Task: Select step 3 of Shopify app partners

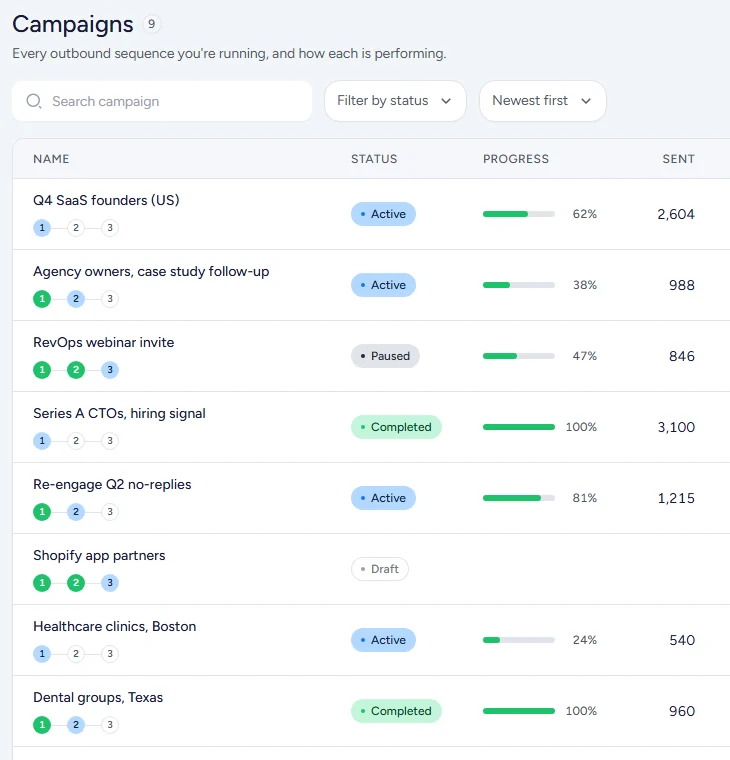Action: (110, 583)
